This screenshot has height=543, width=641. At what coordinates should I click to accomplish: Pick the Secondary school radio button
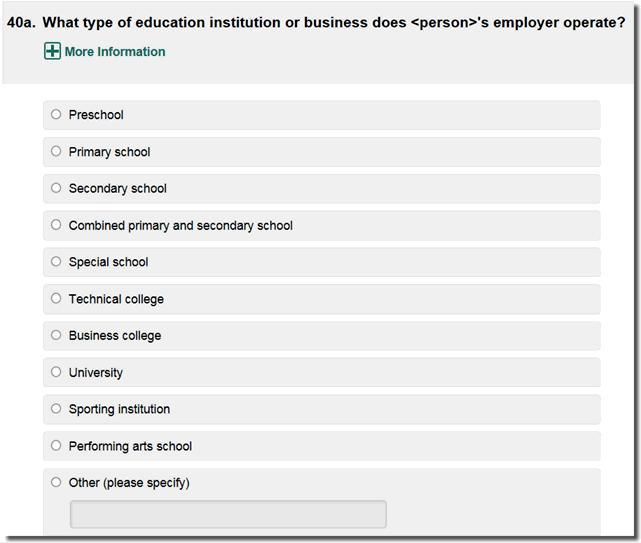[56, 188]
